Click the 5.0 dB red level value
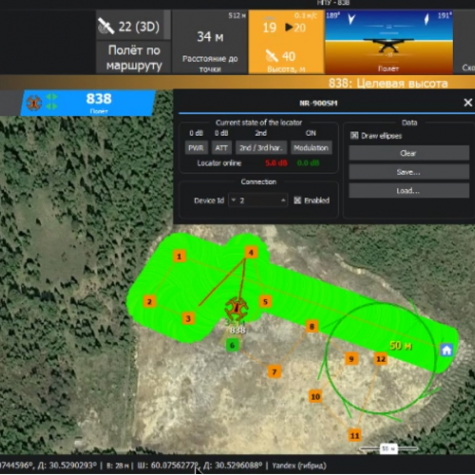This screenshot has height=475, width=475. point(276,163)
